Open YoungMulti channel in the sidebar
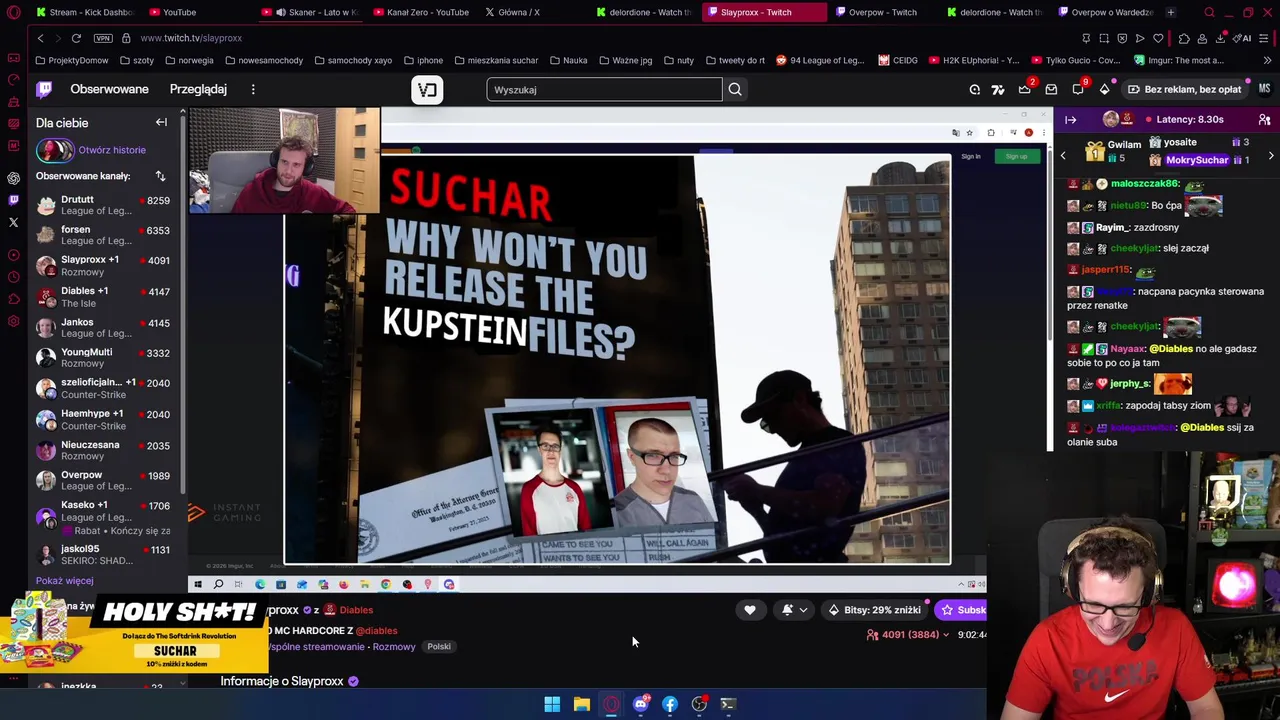This screenshot has height=720, width=1280. 104,358
